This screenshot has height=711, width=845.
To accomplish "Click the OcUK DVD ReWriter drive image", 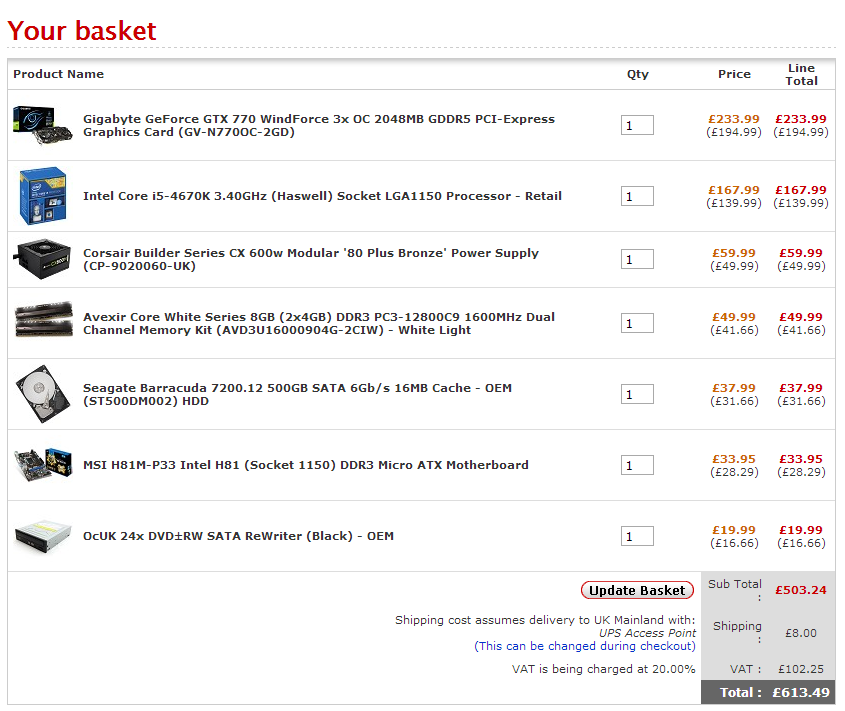I will (x=42, y=536).
